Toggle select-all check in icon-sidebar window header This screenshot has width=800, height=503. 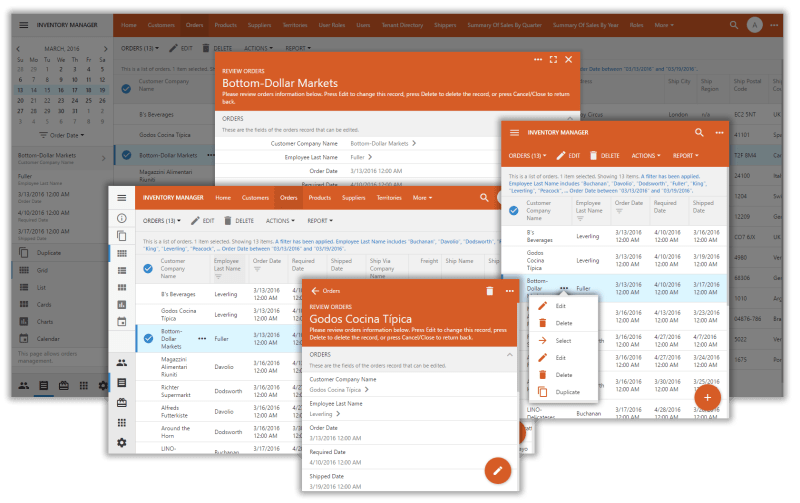[x=148, y=268]
